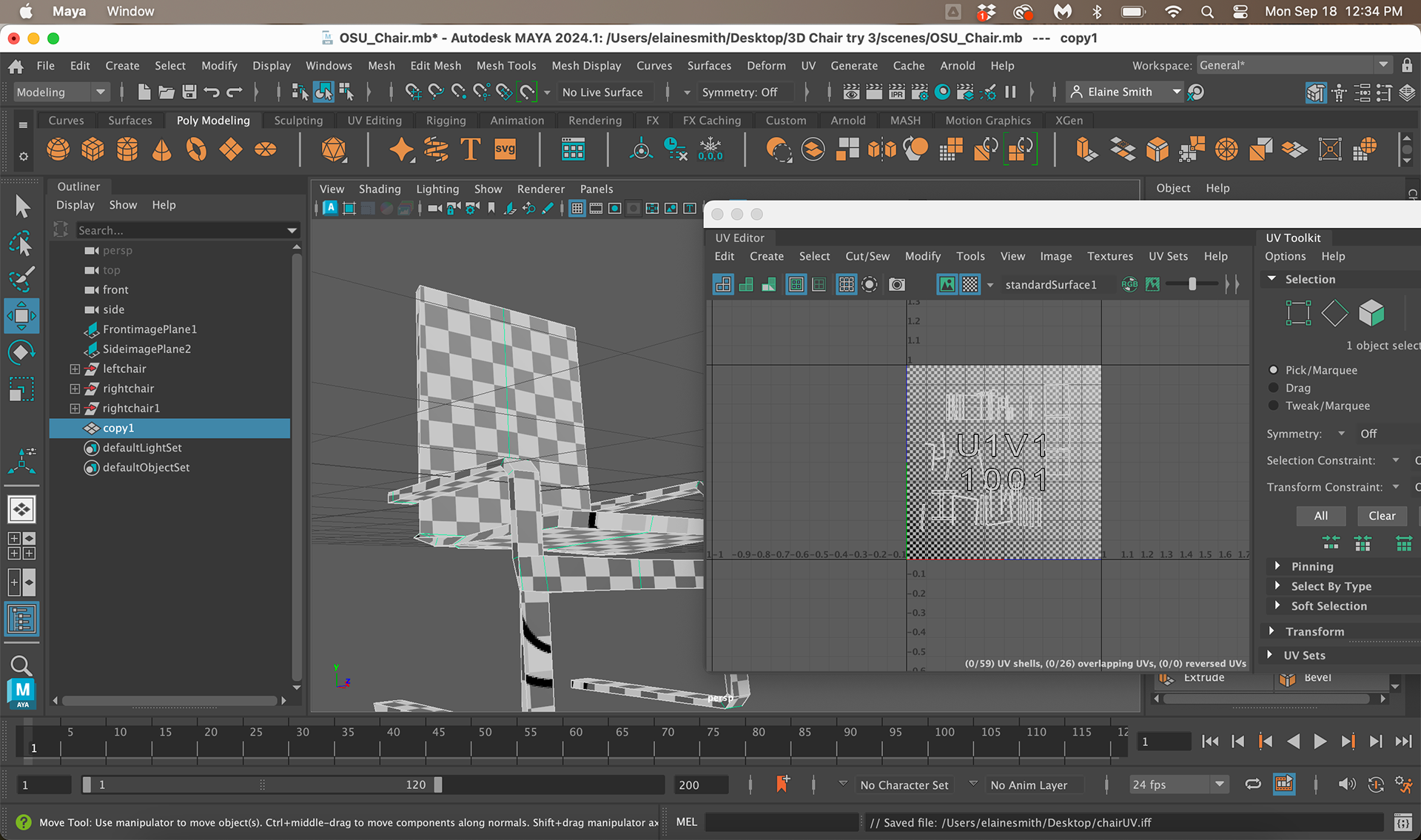Select the copy1 item in the Outliner
This screenshot has width=1421, height=840.
[x=169, y=428]
